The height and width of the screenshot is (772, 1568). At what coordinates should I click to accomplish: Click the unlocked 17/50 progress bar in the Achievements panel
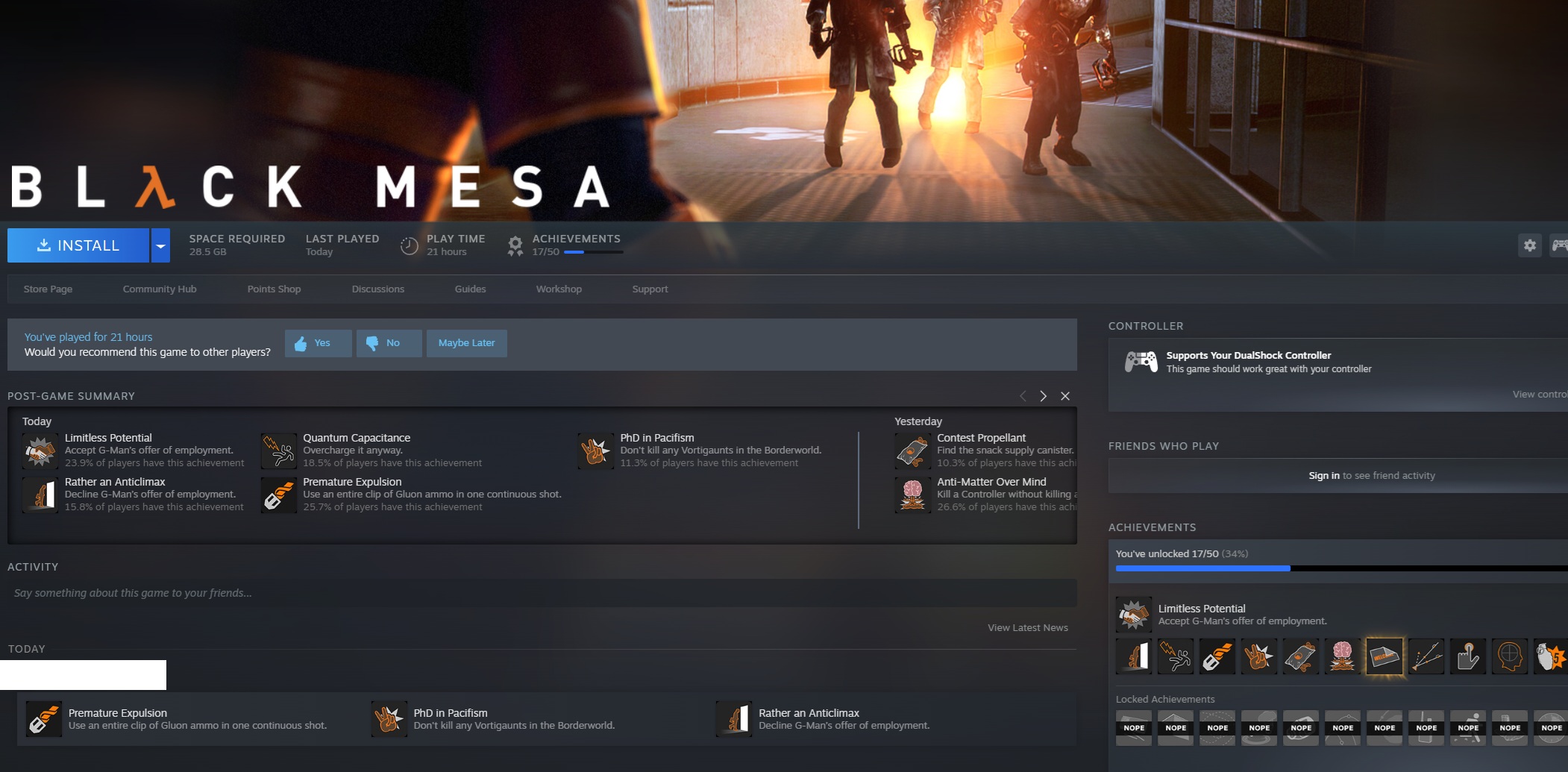[x=1342, y=568]
